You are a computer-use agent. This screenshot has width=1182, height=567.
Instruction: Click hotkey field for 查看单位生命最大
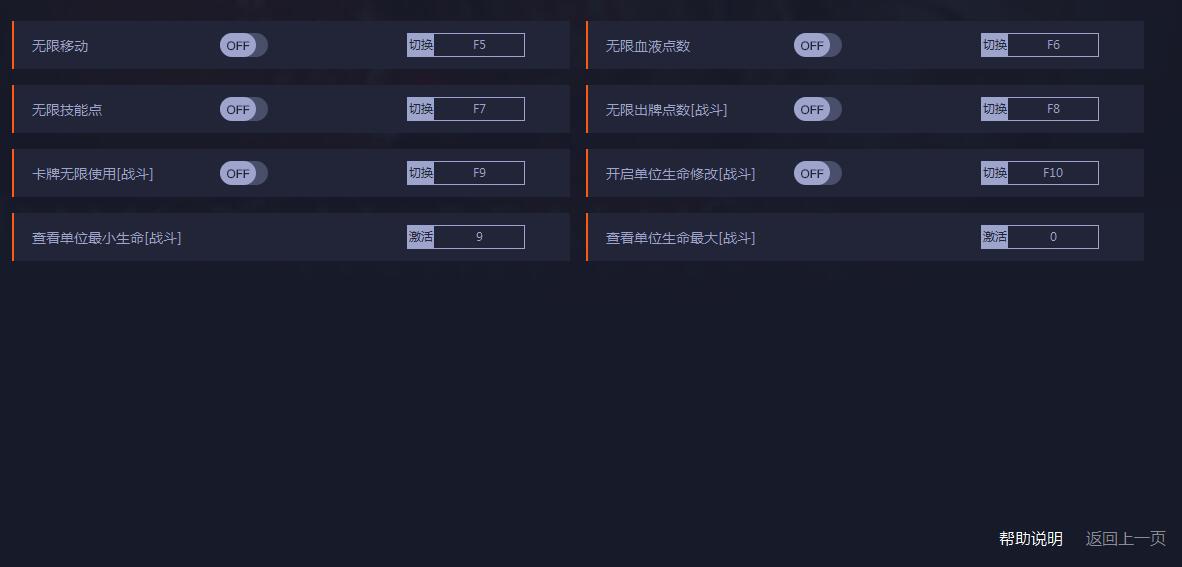[x=1053, y=237]
